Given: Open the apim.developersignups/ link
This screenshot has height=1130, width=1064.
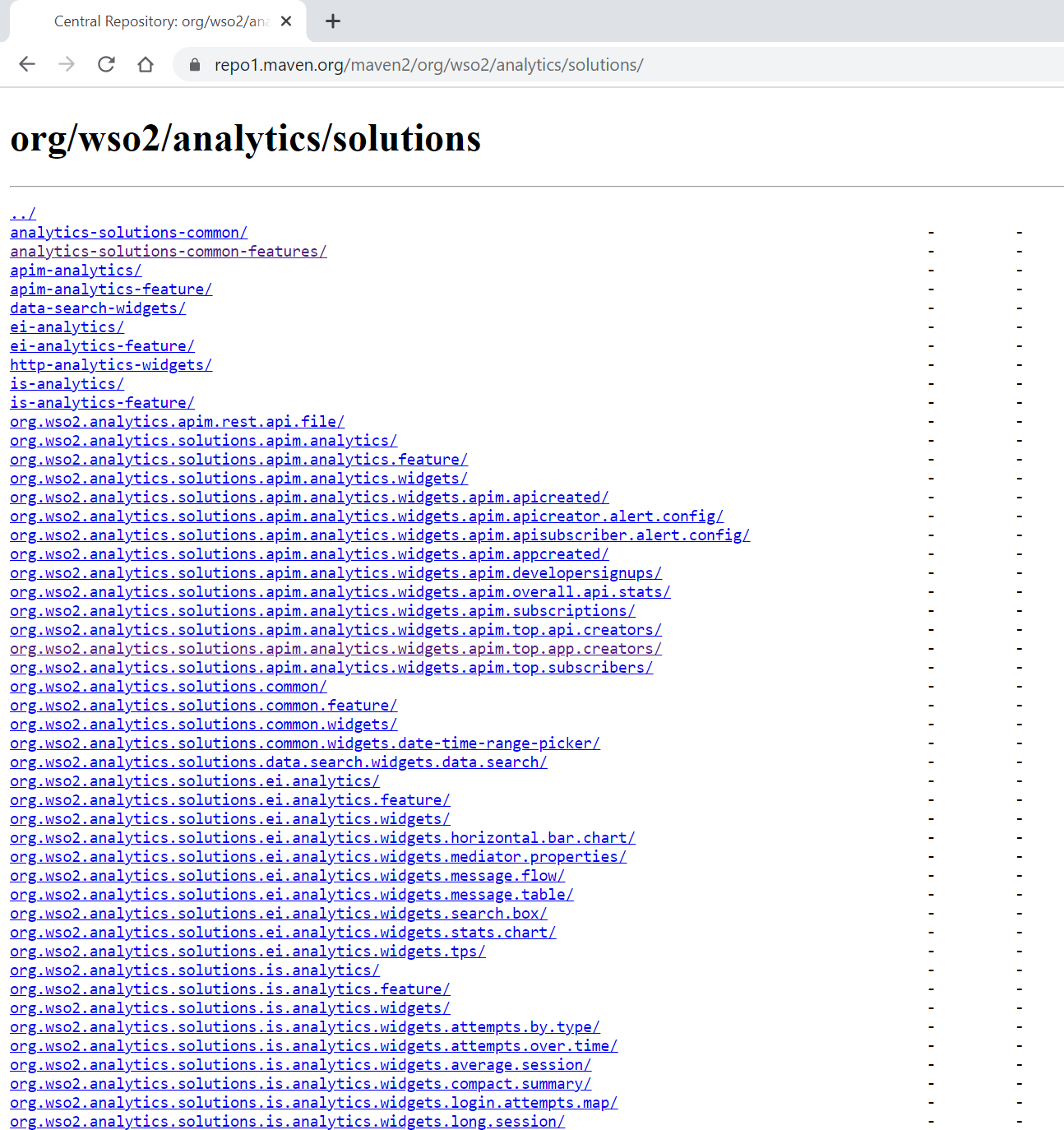Looking at the screenshot, I should [335, 573].
